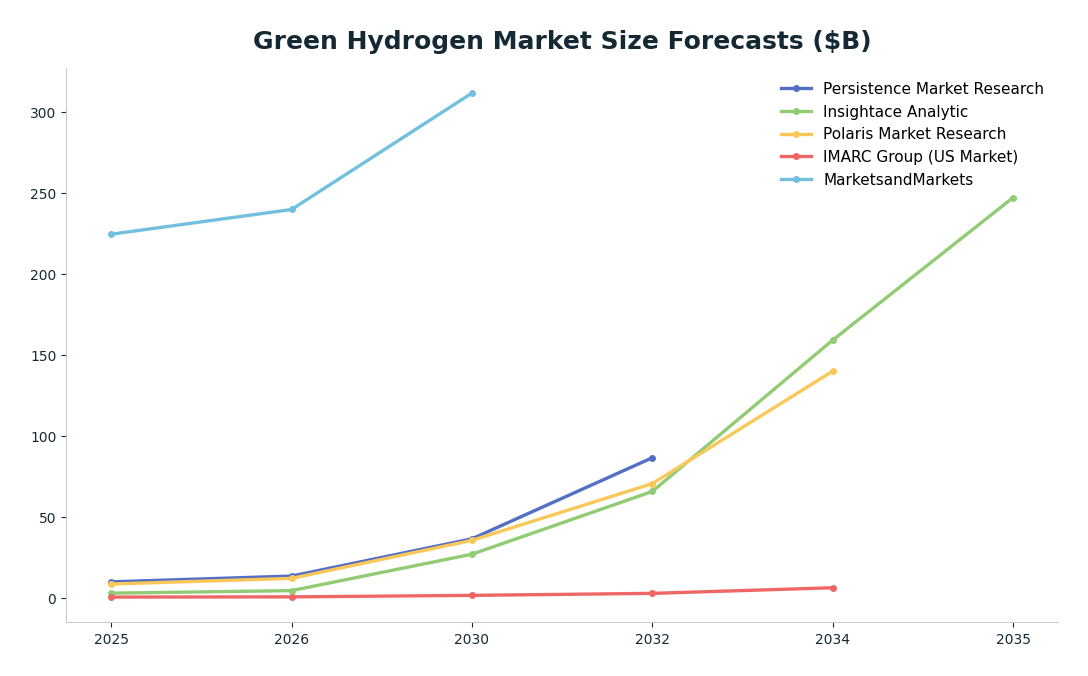Click MarketsandMarkets data point at 2026
Viewport: 1088px width, 676px height.
click(x=292, y=209)
